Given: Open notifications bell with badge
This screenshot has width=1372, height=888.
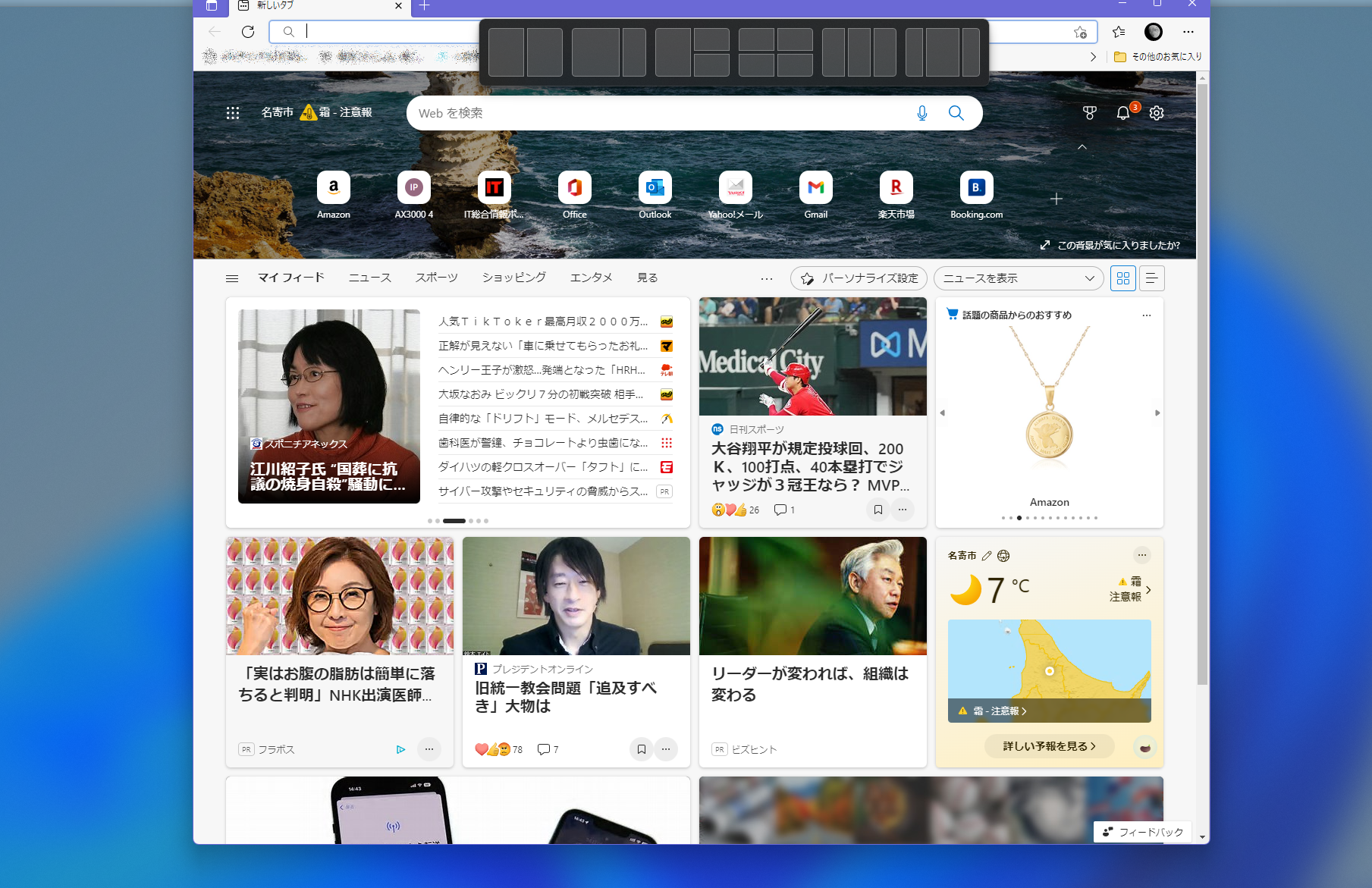Looking at the screenshot, I should 1123,113.
